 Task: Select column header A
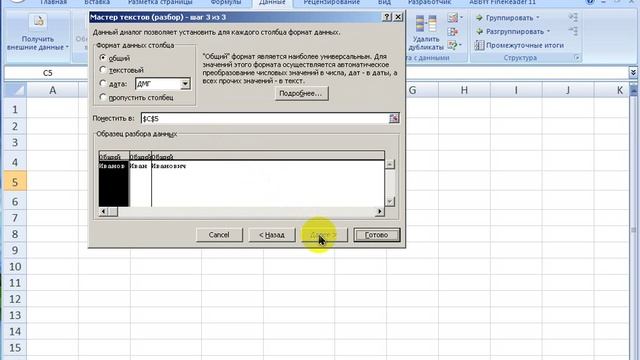point(53,90)
